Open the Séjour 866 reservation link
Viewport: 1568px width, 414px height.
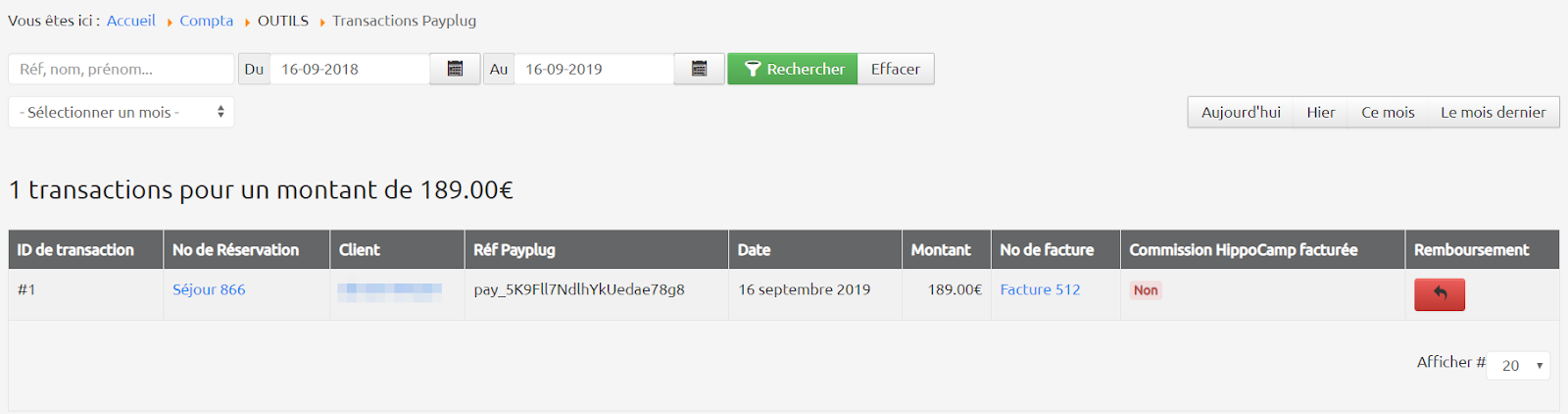209,289
